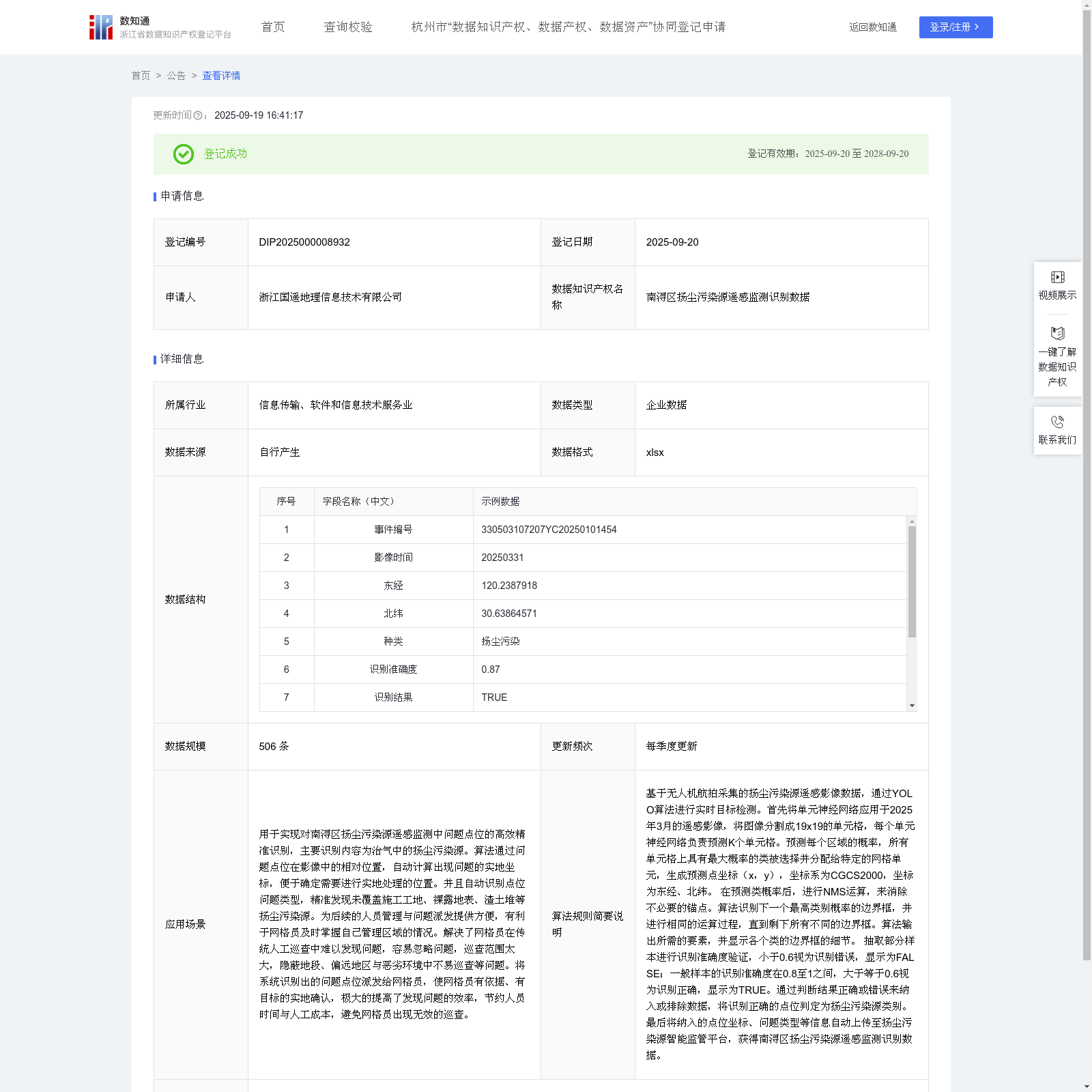Click 公告 in the breadcrumb

pos(176,76)
